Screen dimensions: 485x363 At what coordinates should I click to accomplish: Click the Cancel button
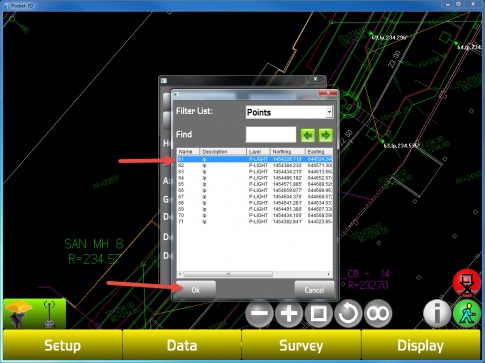(314, 290)
